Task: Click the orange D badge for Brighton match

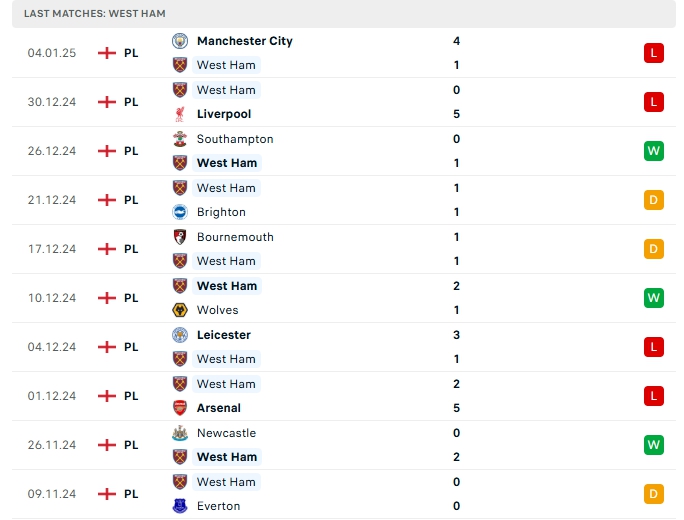Action: [x=654, y=200]
